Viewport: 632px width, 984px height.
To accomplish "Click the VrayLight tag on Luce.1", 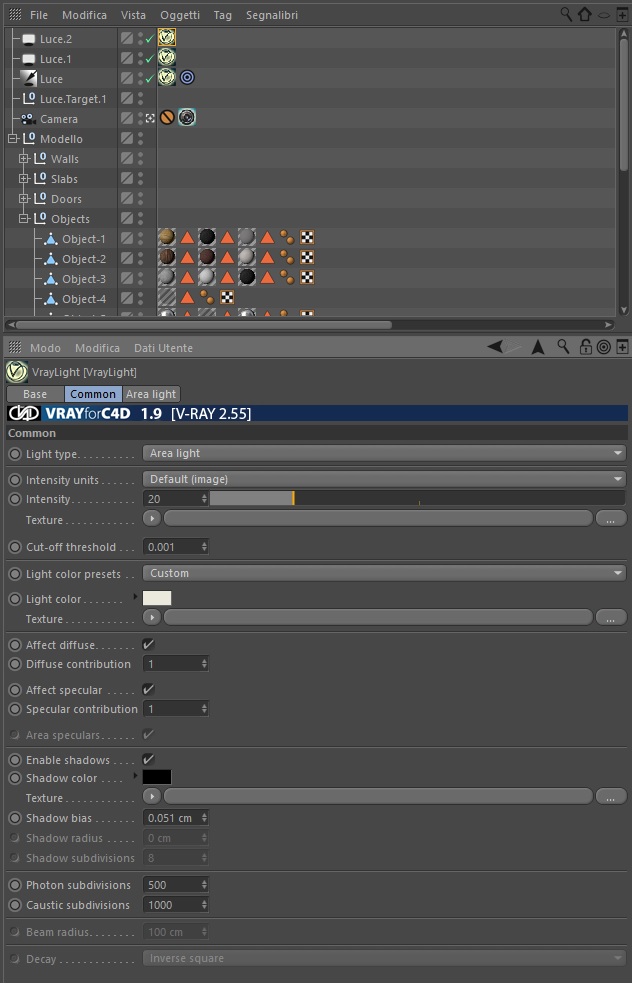I will coord(166,58).
